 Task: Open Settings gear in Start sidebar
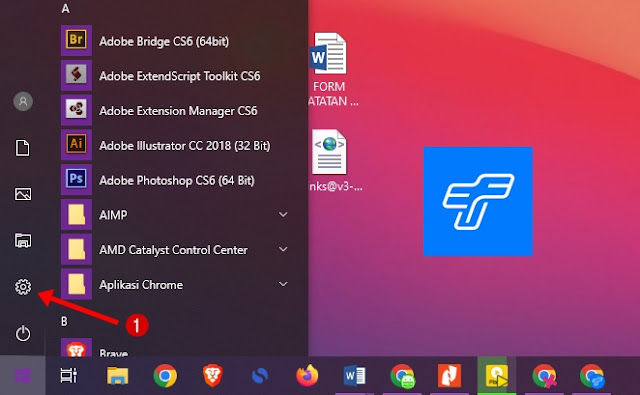[x=23, y=287]
